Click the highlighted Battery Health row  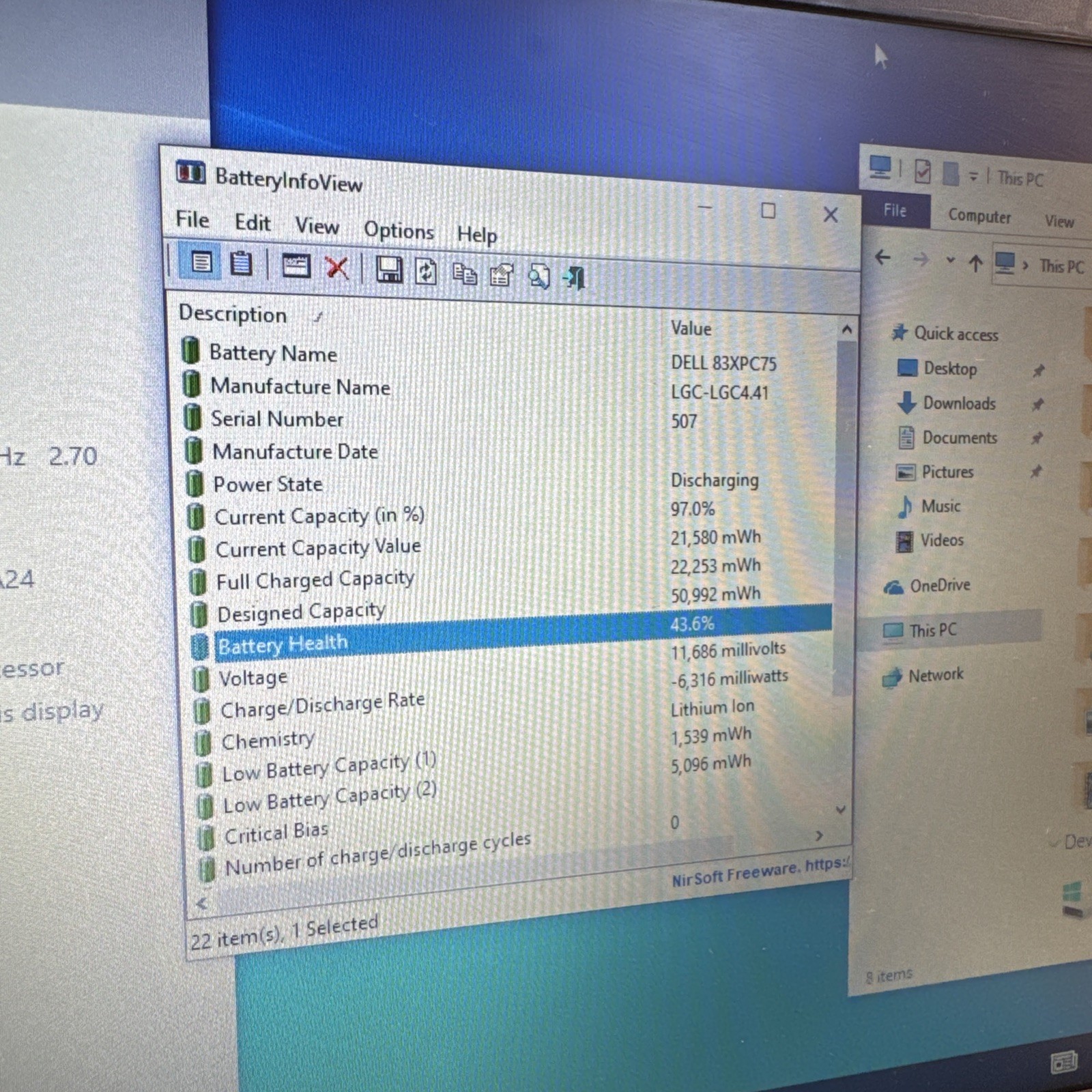pyautogui.click(x=512, y=633)
